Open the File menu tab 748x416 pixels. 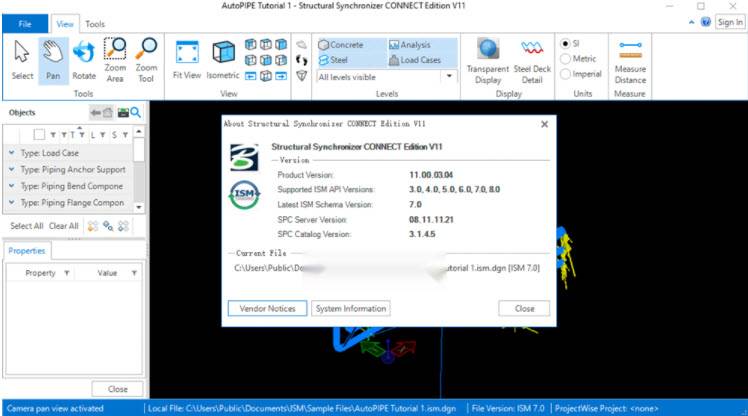(25, 24)
